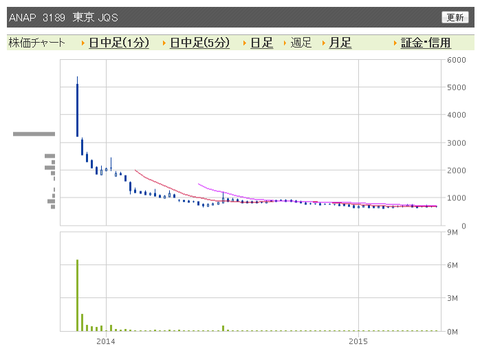The height and width of the screenshot is (362, 480).
Task: Click the 3M volume axis label
Action: coord(452,298)
